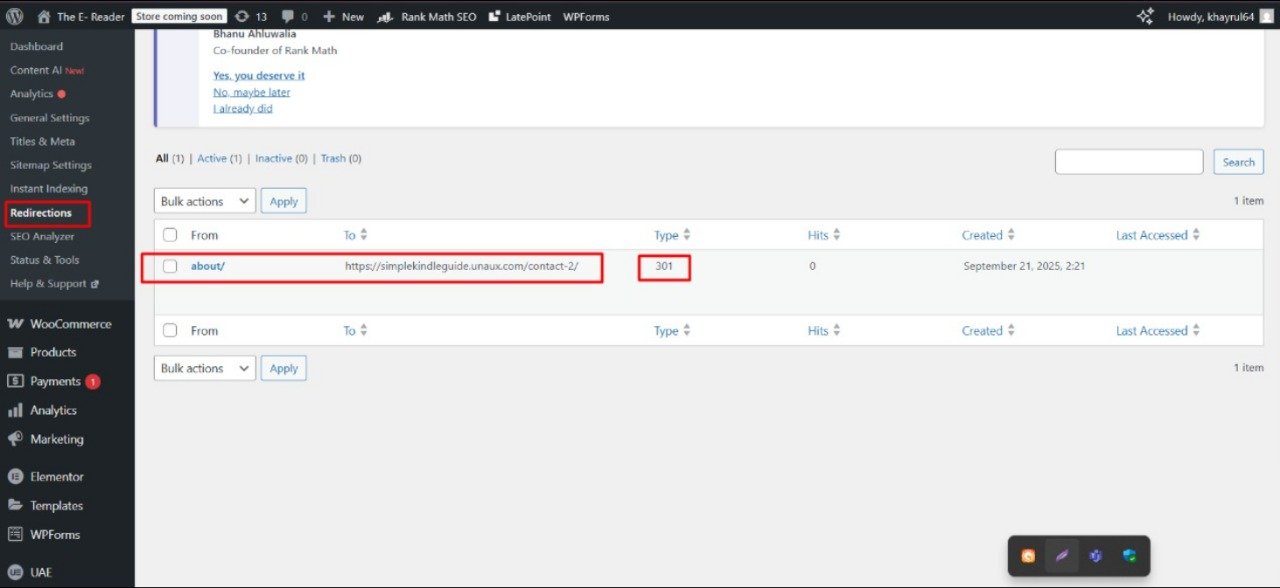The image size is (1280, 588).
Task: Tick the checkbox for about/ redirection
Action: pyautogui.click(x=170, y=267)
